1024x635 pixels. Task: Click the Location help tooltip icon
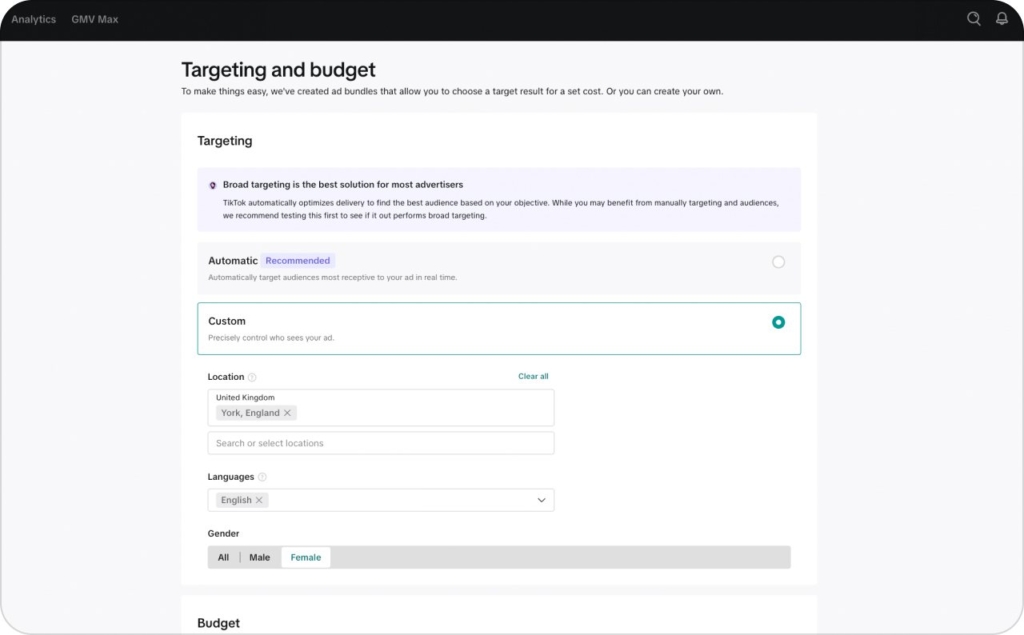coord(250,377)
